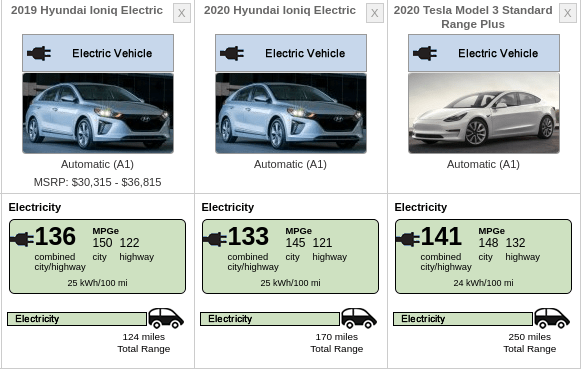Click the 141 combined MPGe value
The width and height of the screenshot is (582, 369).
pos(441,236)
